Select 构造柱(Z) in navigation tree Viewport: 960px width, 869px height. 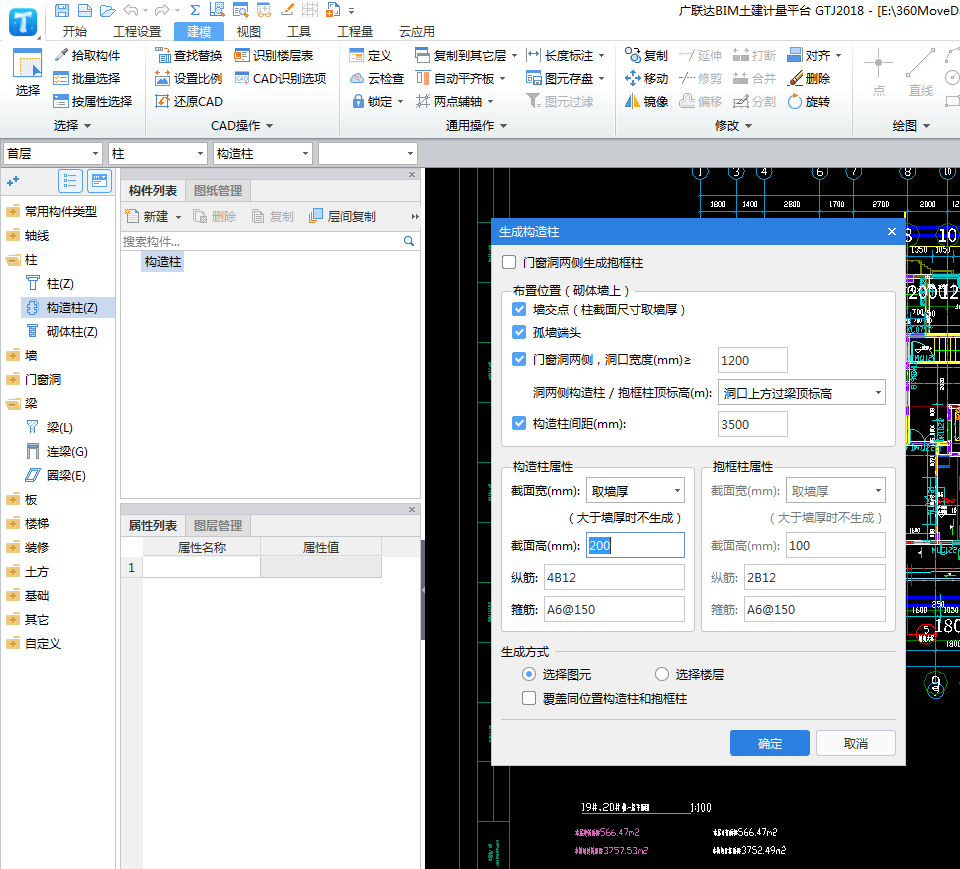[67, 307]
